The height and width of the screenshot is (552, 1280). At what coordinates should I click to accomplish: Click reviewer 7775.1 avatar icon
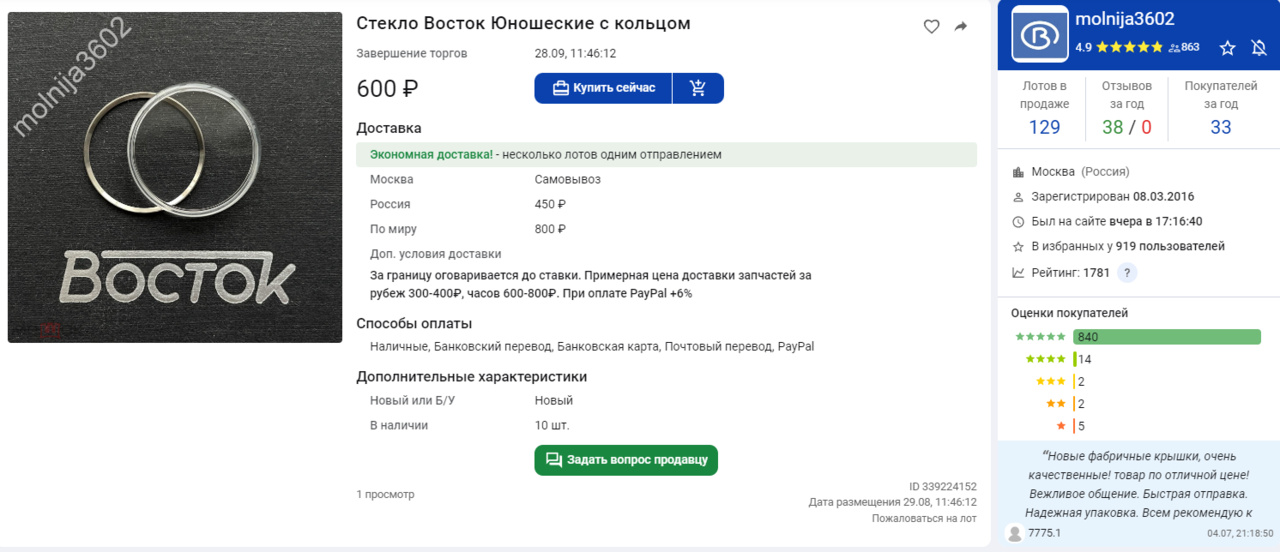point(1014,533)
